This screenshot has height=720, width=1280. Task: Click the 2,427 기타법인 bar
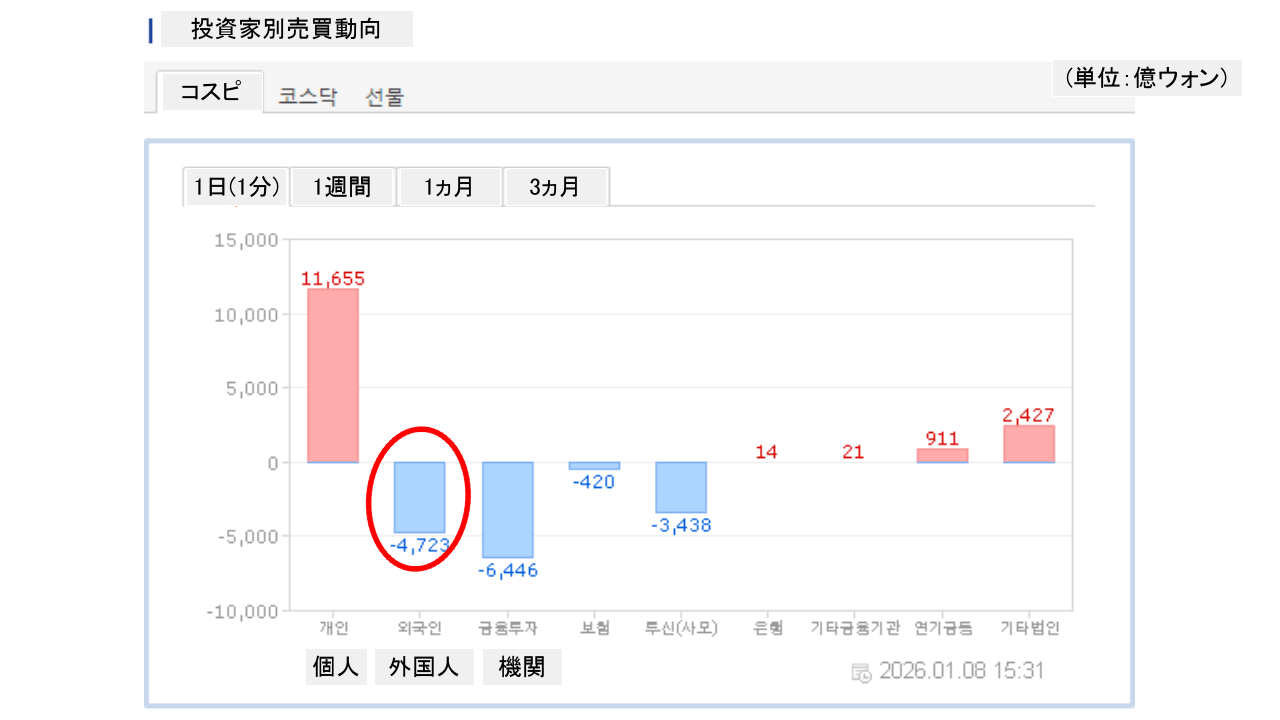click(x=1029, y=444)
